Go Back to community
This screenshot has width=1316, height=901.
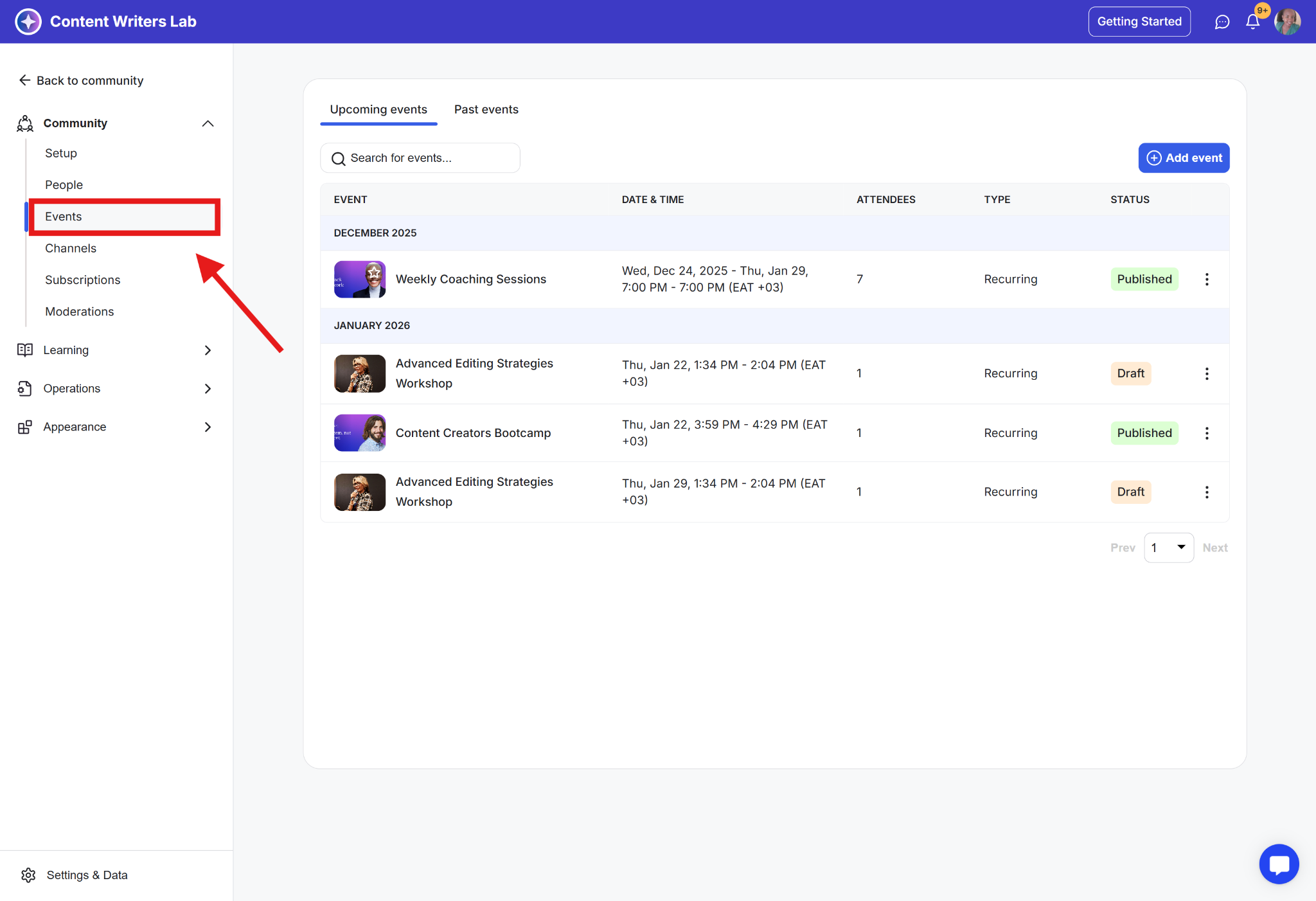click(81, 80)
